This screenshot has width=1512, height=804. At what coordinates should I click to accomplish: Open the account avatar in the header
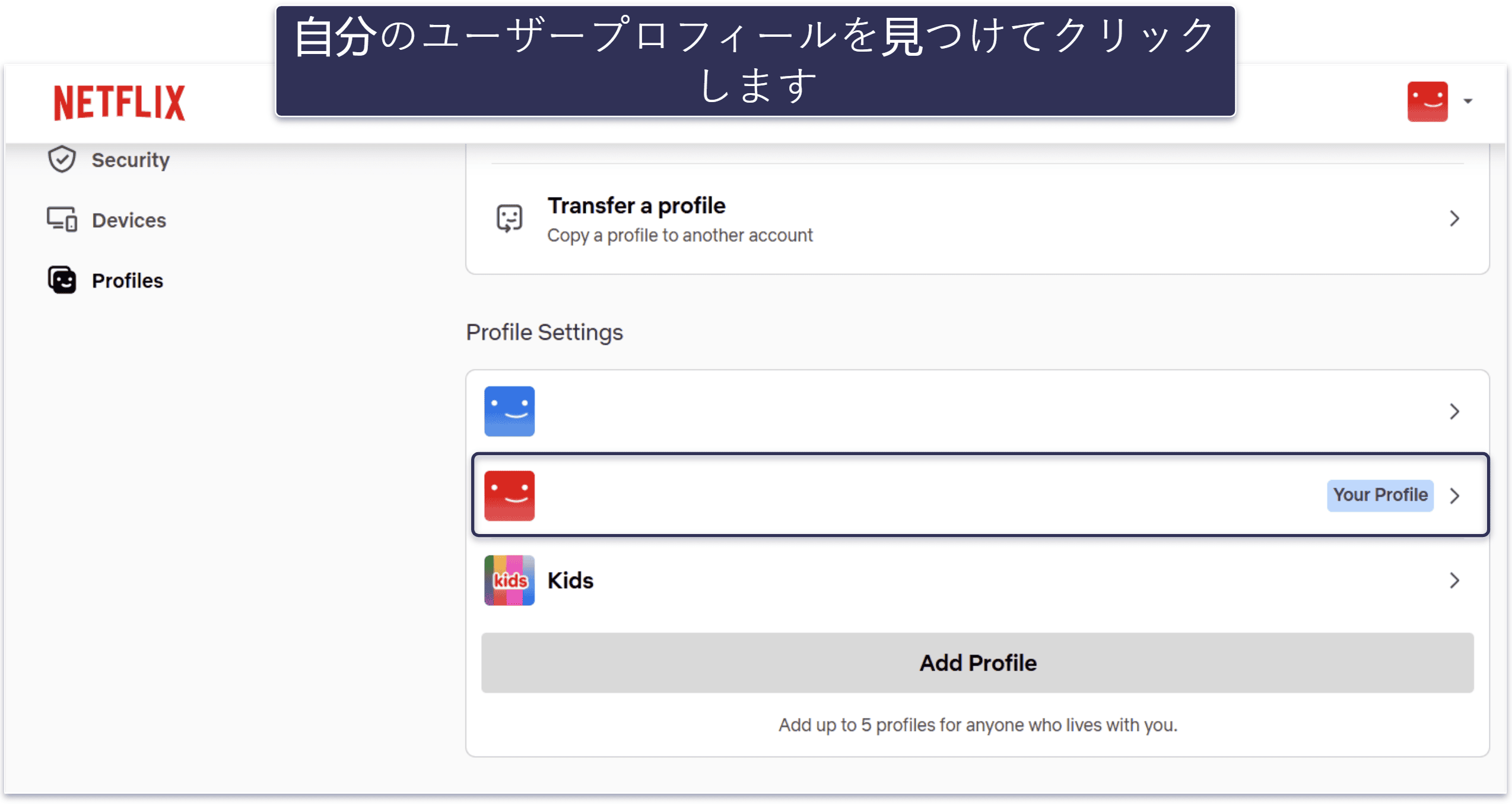[x=1427, y=101]
